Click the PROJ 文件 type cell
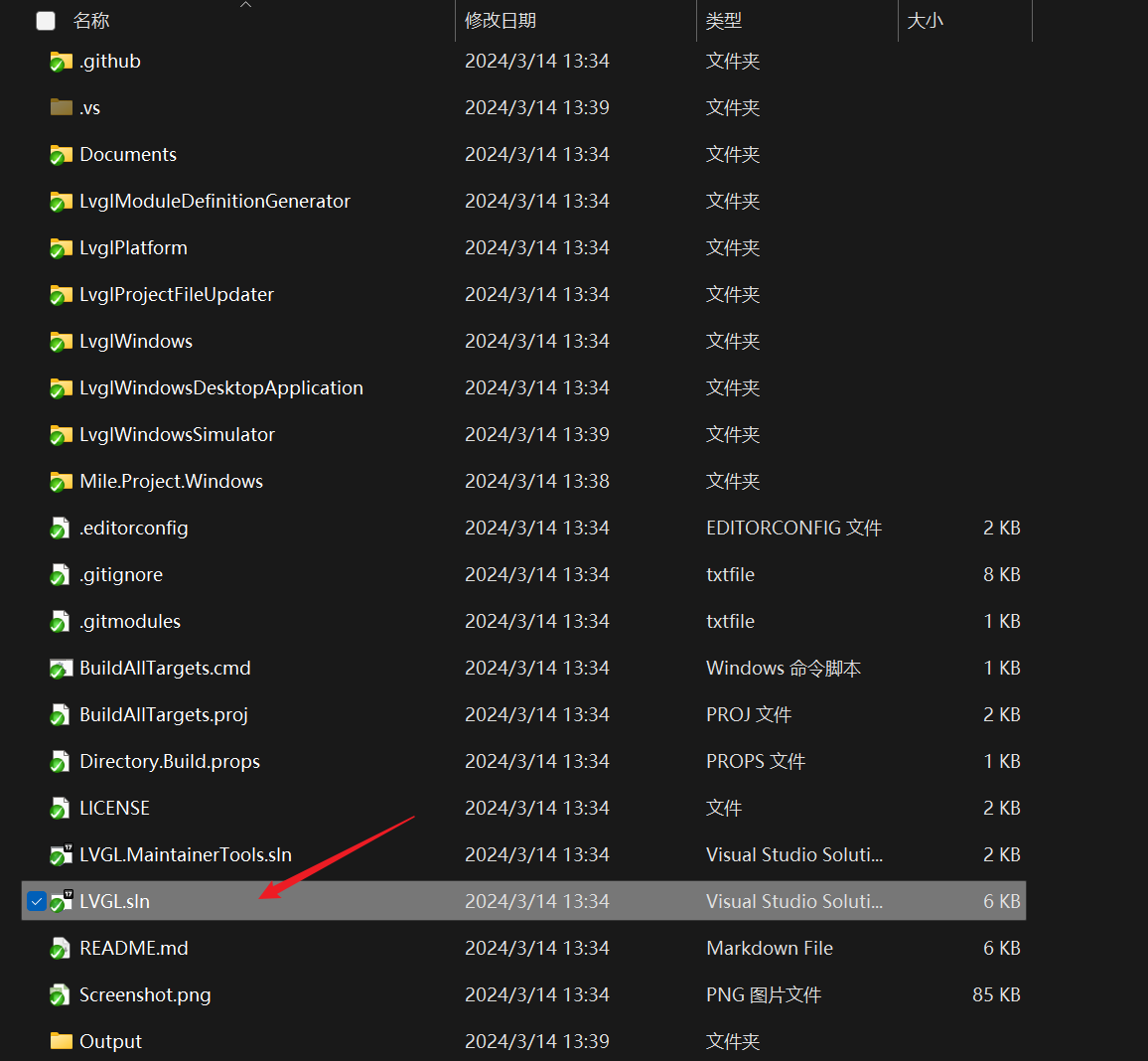This screenshot has width=1148, height=1061. point(748,714)
